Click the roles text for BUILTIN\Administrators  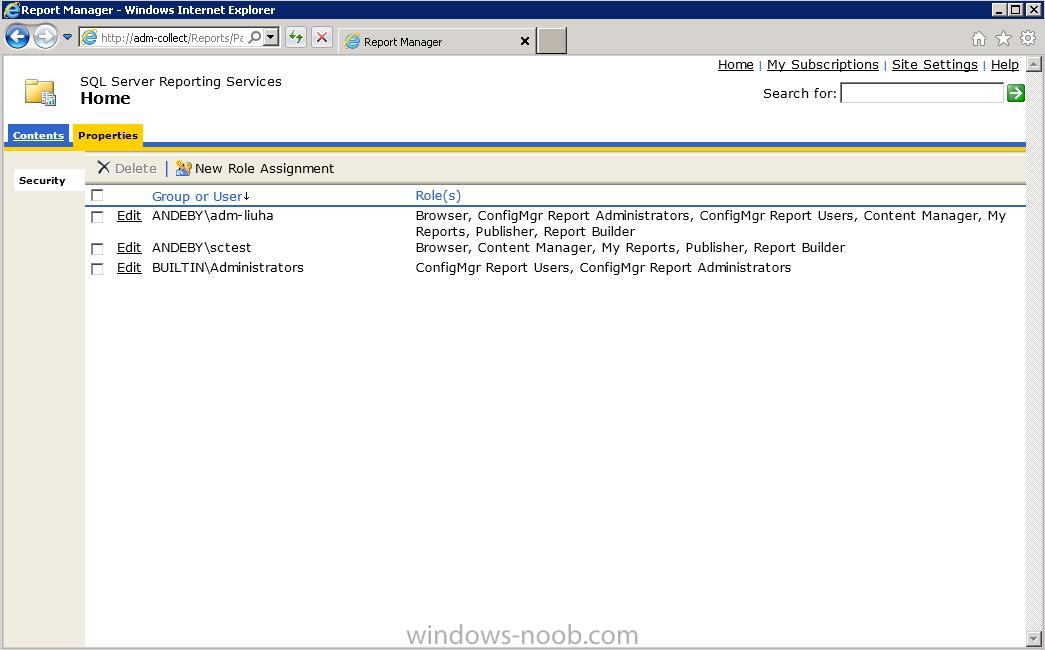[x=603, y=268]
